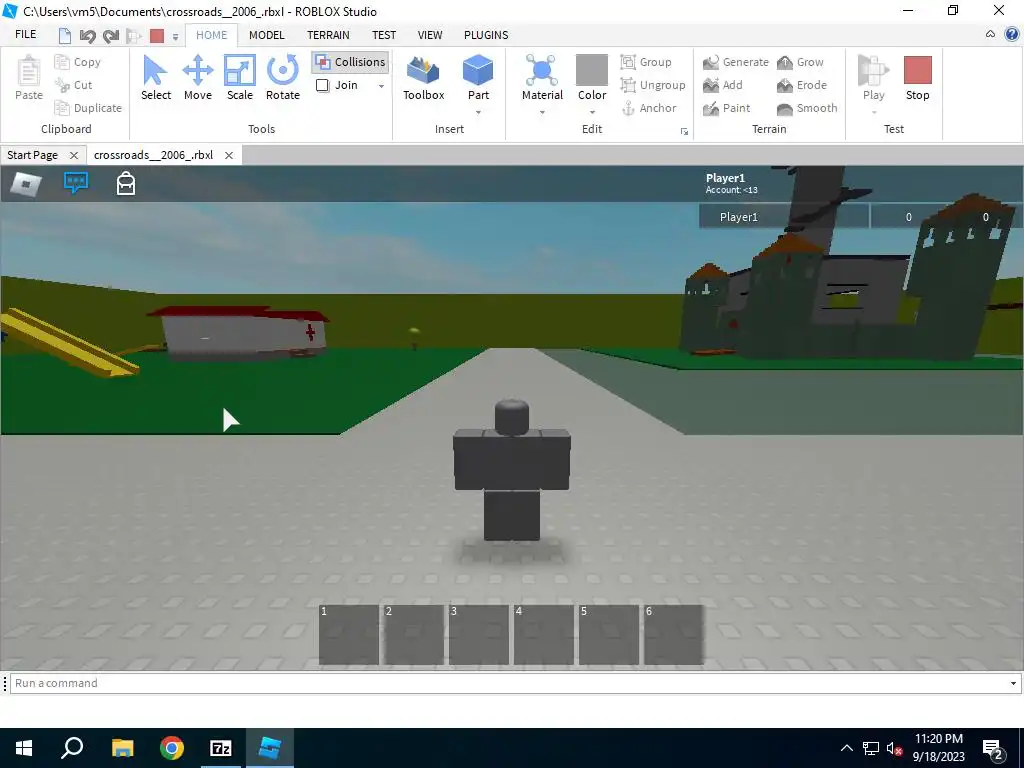The width and height of the screenshot is (1024, 768).
Task: Expand the Part dropdown arrow
Action: click(x=478, y=112)
